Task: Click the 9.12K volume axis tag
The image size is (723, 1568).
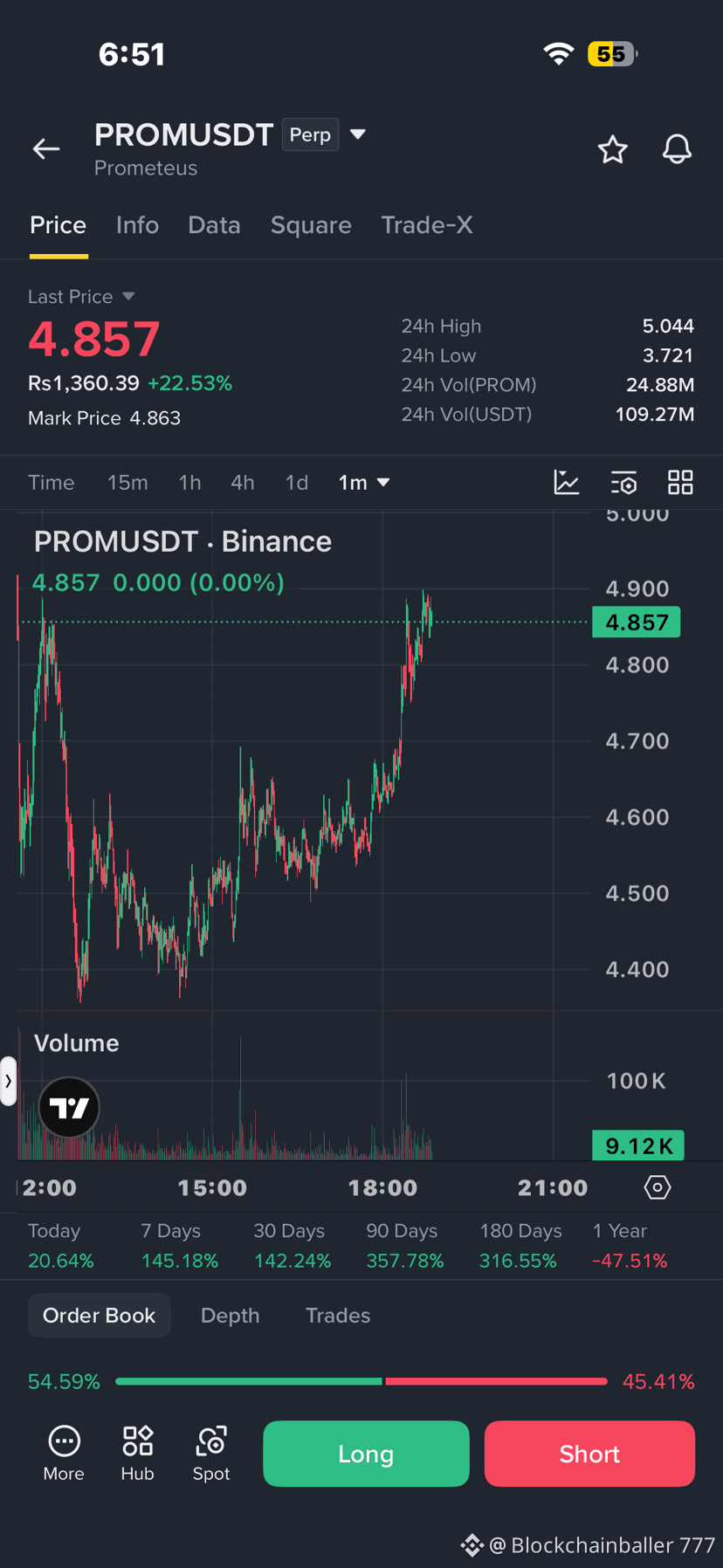Action: coord(638,1145)
